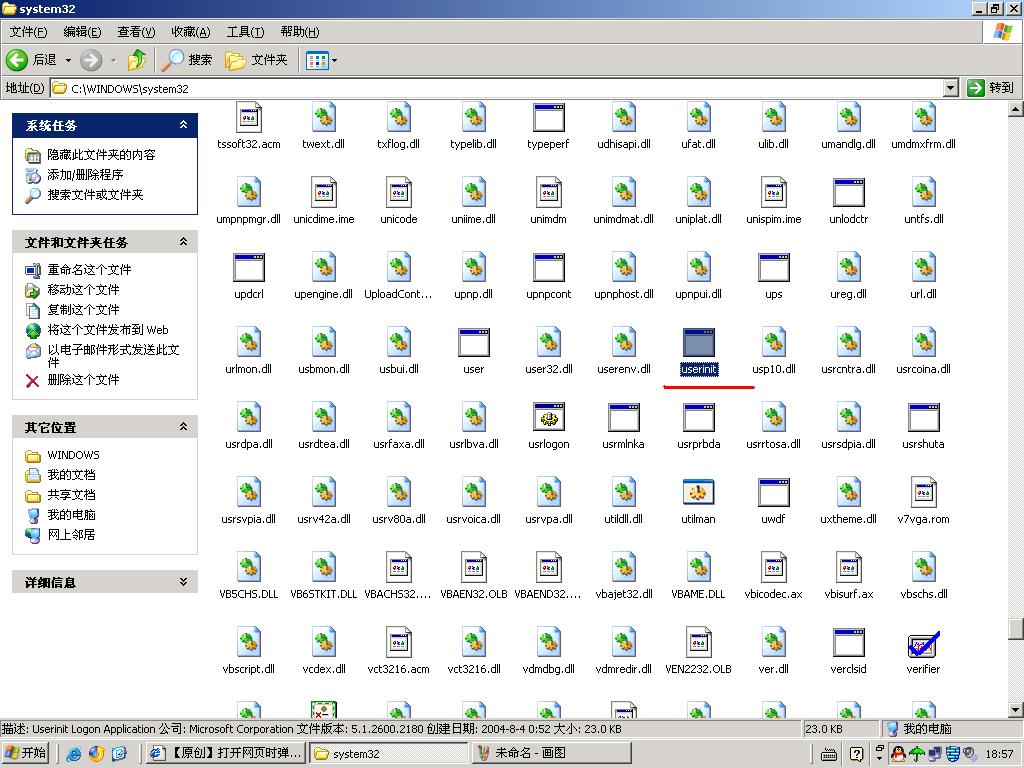Open the Views dropdown button
This screenshot has height=768, width=1024.
point(322,60)
